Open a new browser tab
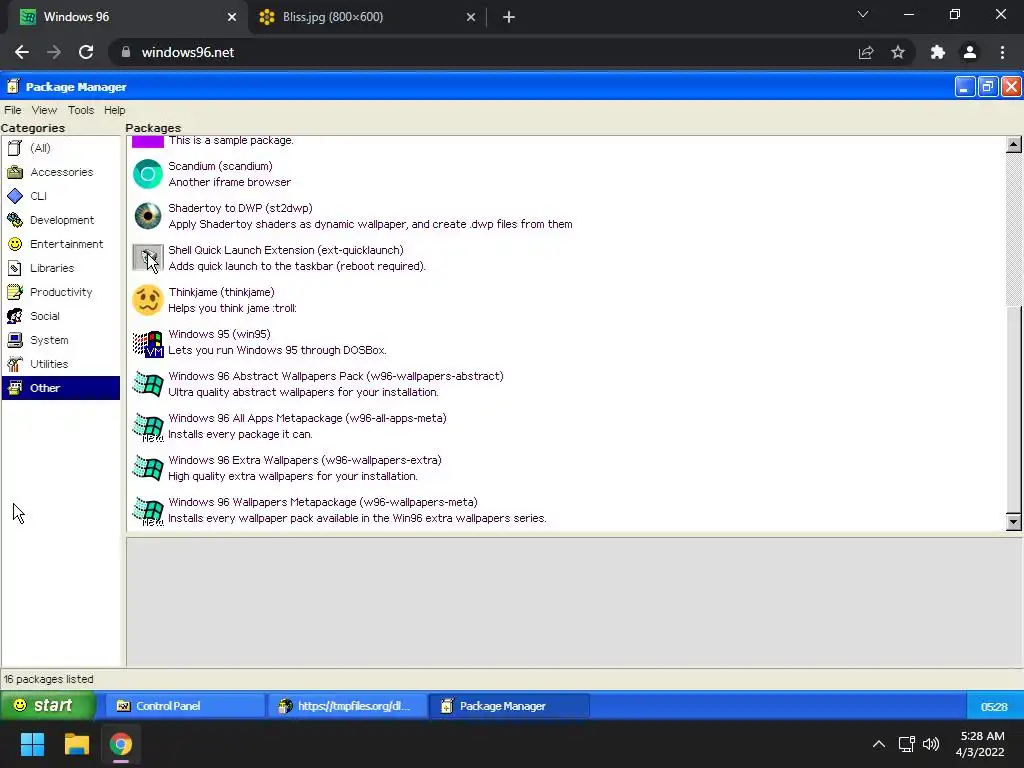This screenshot has width=1024, height=768. point(509,17)
